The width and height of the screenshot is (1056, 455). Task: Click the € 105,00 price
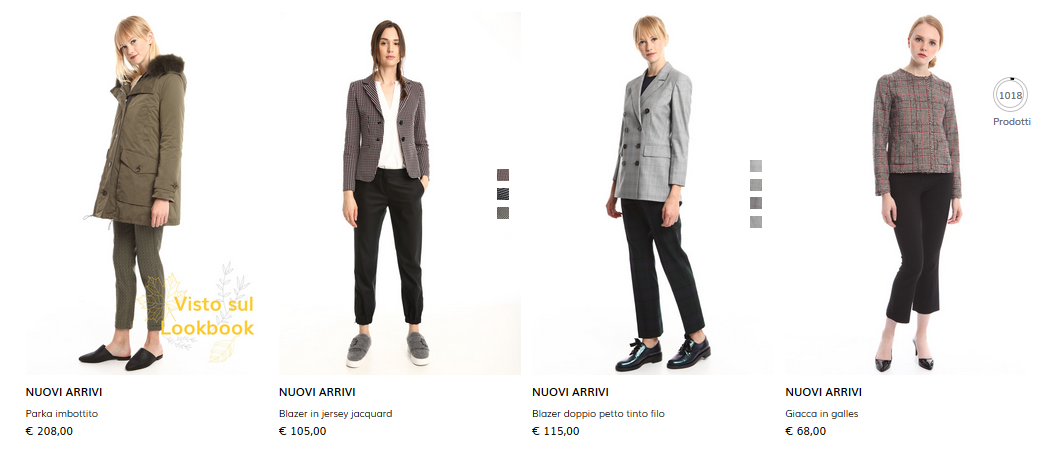(x=302, y=431)
